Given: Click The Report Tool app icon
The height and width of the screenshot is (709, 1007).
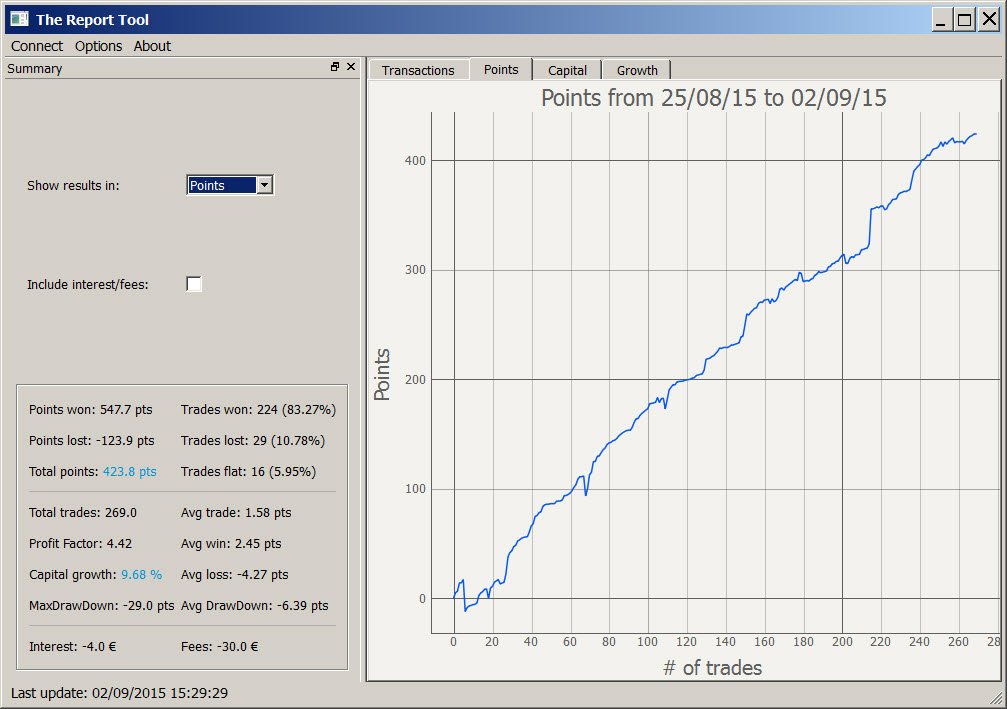Looking at the screenshot, I should click(19, 19).
